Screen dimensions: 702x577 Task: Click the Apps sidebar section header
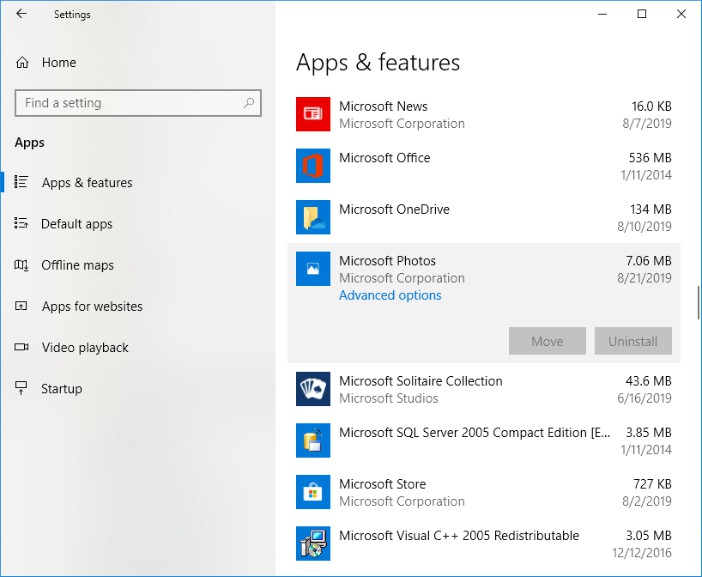pyautogui.click(x=29, y=143)
